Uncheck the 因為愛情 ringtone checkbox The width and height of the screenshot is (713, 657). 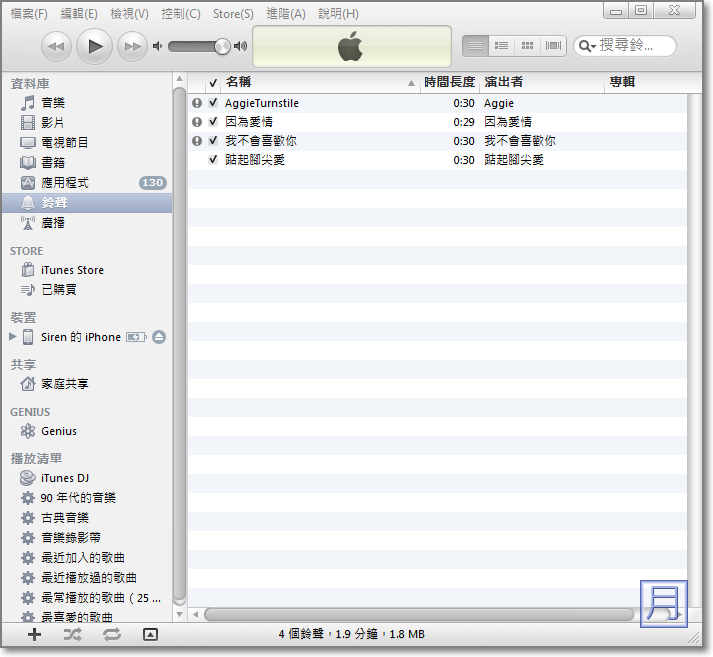[213, 122]
